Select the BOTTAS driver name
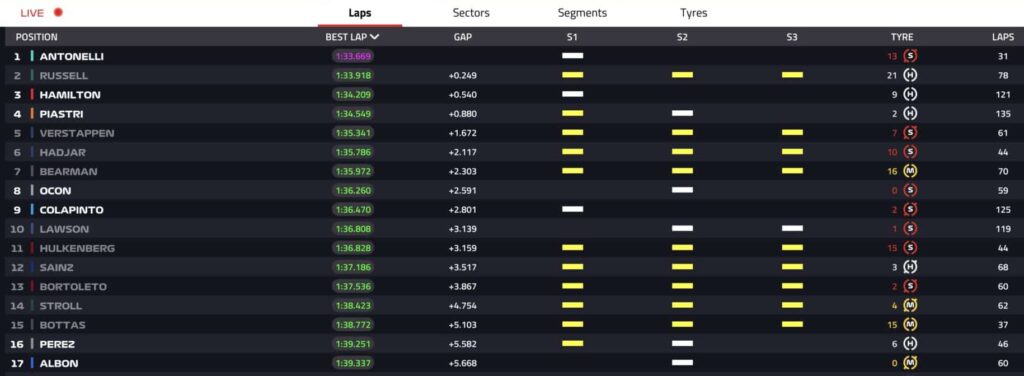The height and width of the screenshot is (376, 1024). point(62,325)
